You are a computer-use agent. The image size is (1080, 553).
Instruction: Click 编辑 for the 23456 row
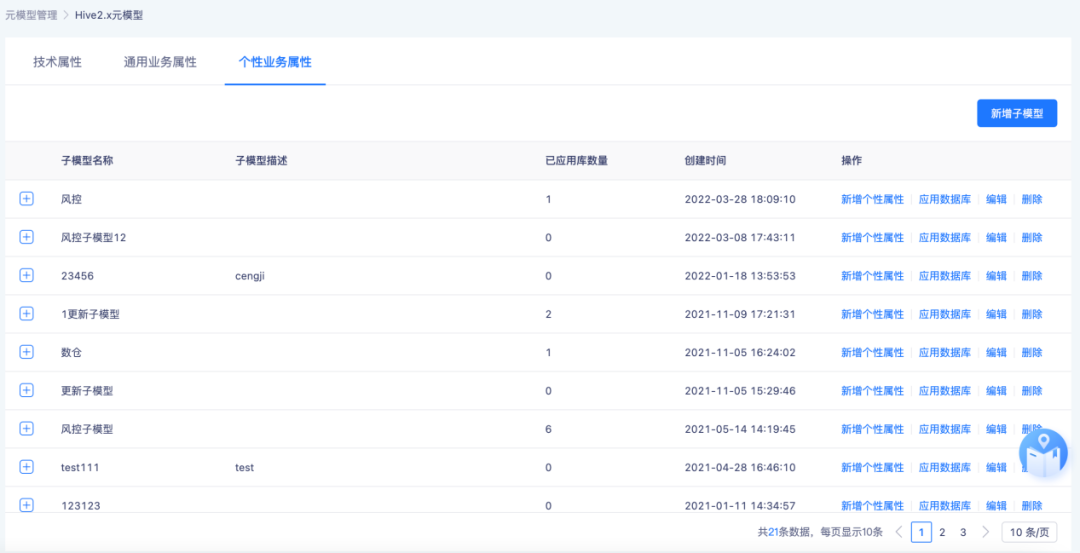996,276
